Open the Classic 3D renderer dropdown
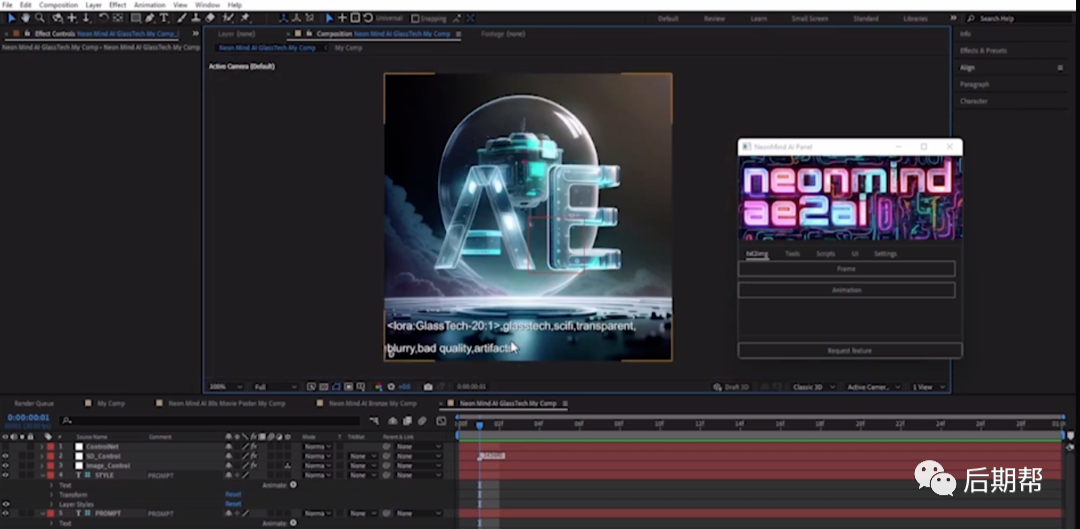 pyautogui.click(x=813, y=387)
